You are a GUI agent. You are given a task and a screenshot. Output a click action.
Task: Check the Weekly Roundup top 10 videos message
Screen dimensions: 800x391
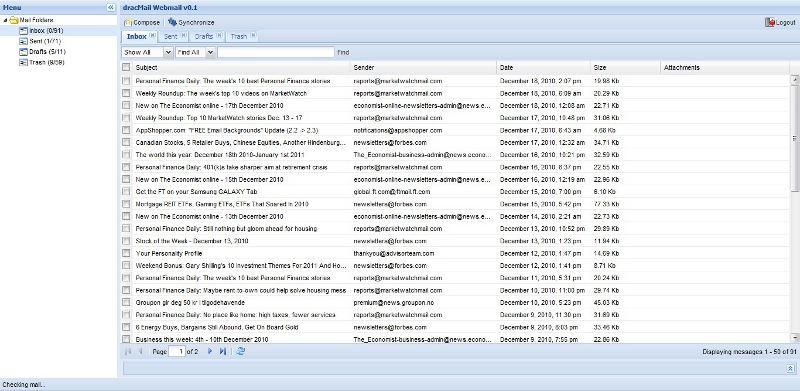tap(126, 93)
